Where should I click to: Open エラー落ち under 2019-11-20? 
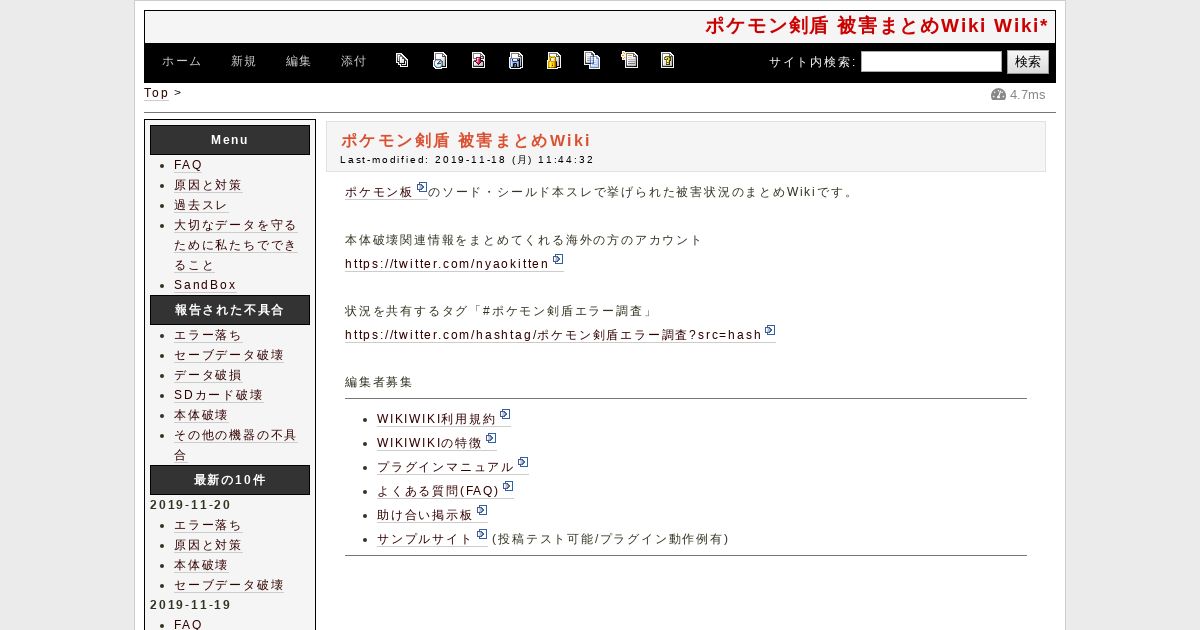(x=208, y=525)
